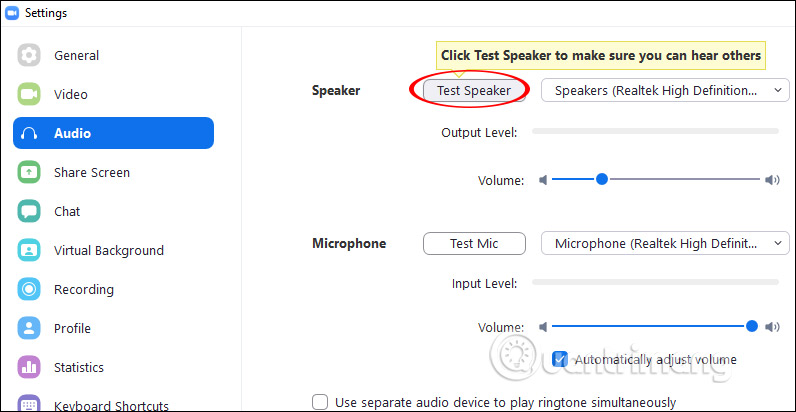The image size is (796, 412).
Task: Click the Test Mic button
Action: click(474, 243)
